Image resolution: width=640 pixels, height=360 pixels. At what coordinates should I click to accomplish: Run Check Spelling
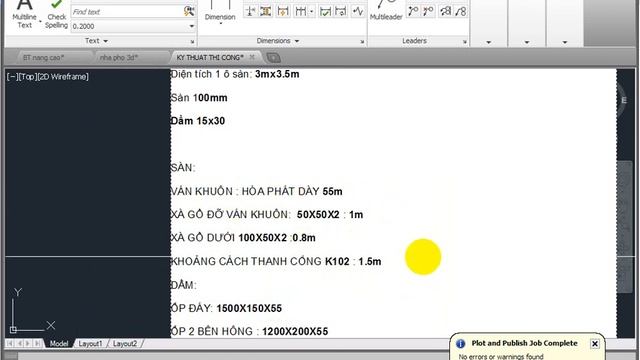pos(56,14)
